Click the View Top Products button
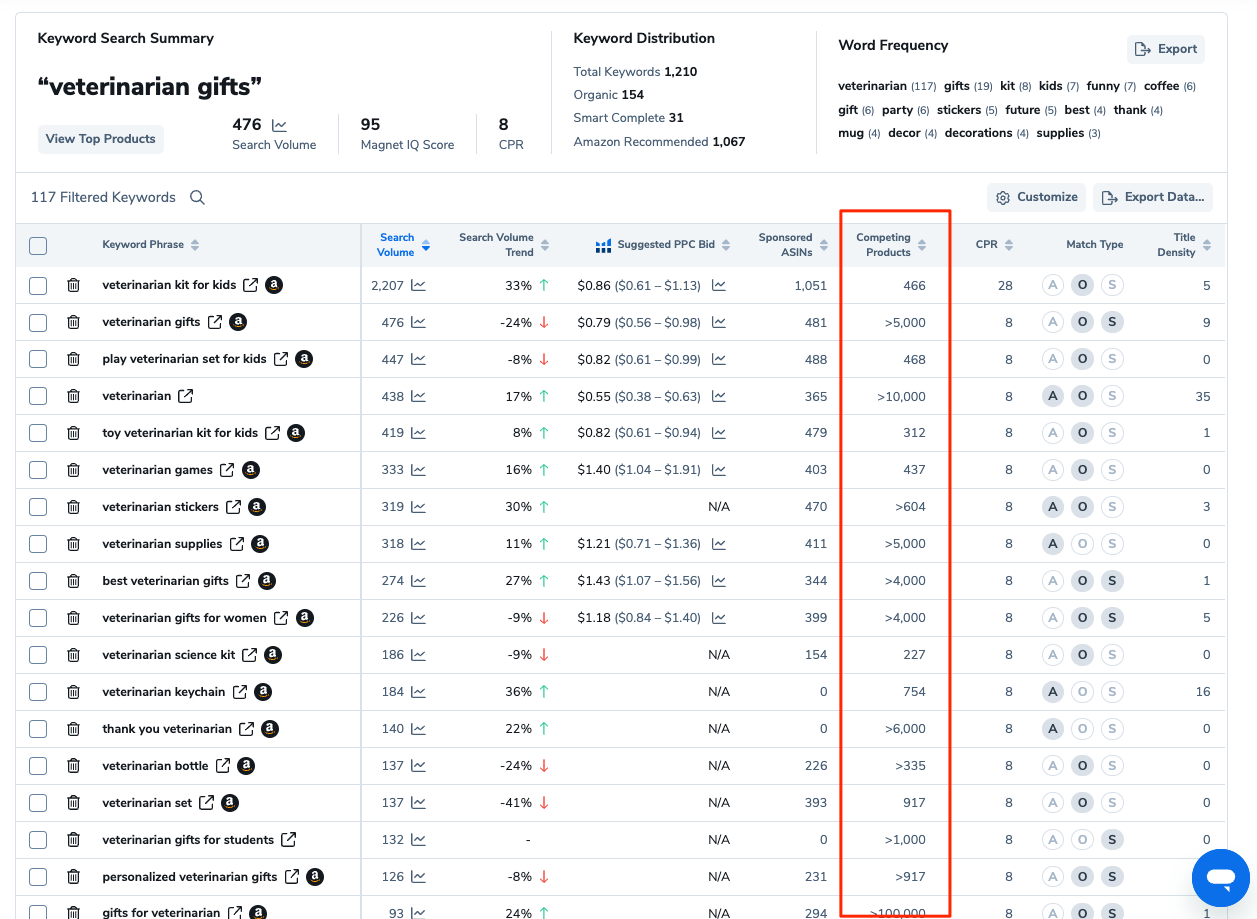Image resolution: width=1257 pixels, height=919 pixels. (100, 139)
